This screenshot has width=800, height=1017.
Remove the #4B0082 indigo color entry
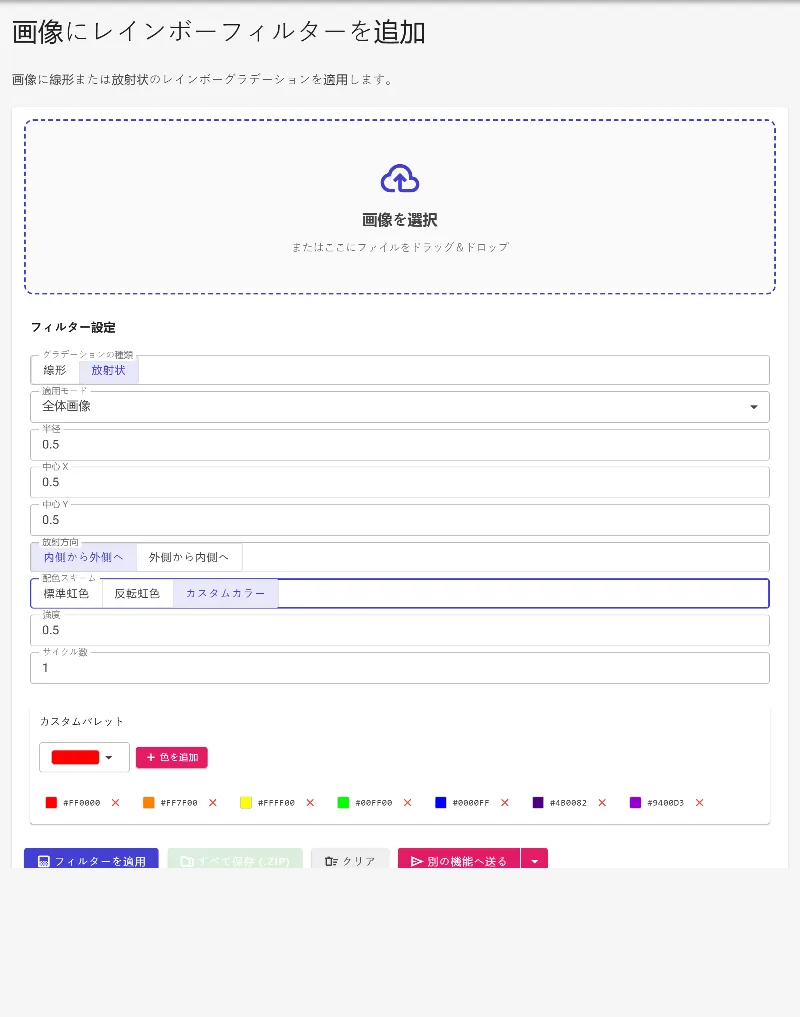[602, 803]
